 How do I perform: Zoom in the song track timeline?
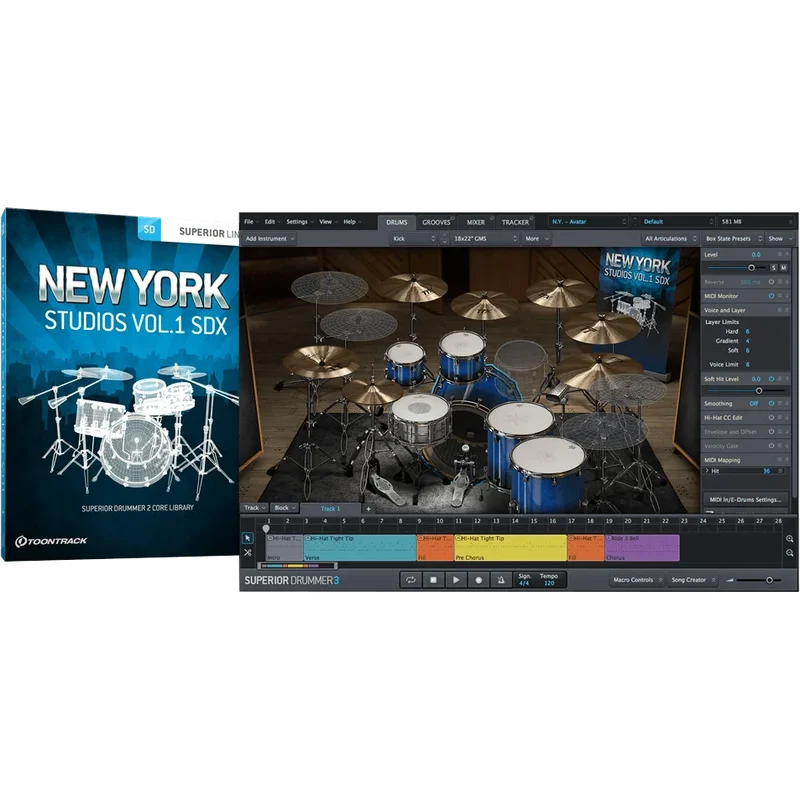coord(790,539)
